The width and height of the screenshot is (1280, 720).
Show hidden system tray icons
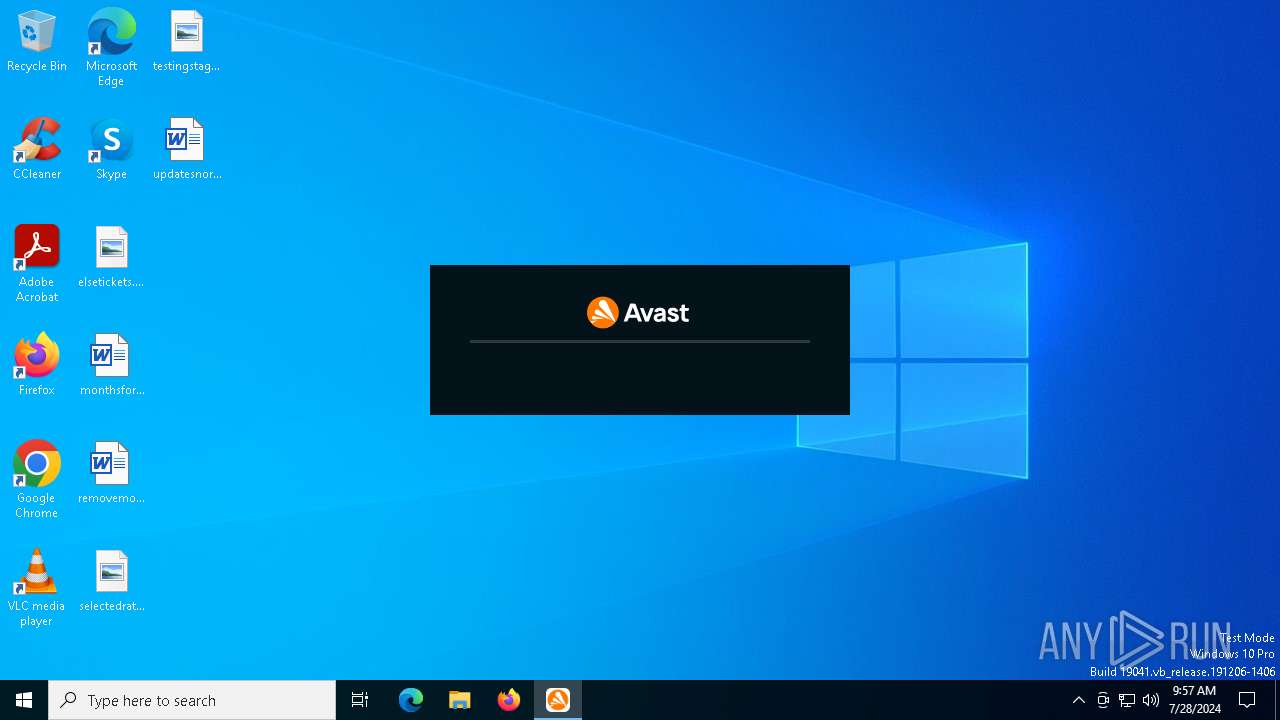click(x=1078, y=700)
